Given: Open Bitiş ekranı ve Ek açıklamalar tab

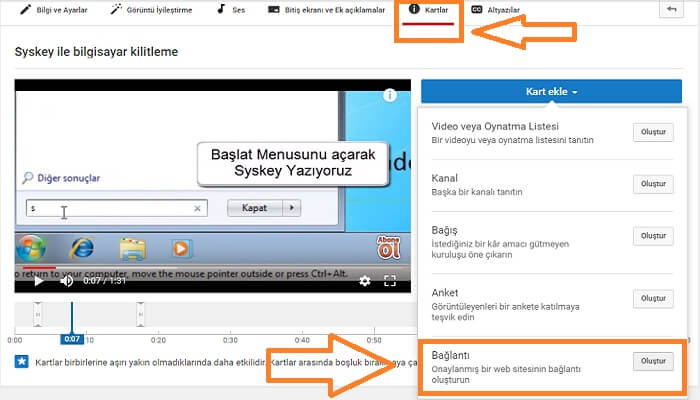Looking at the screenshot, I should (326, 10).
